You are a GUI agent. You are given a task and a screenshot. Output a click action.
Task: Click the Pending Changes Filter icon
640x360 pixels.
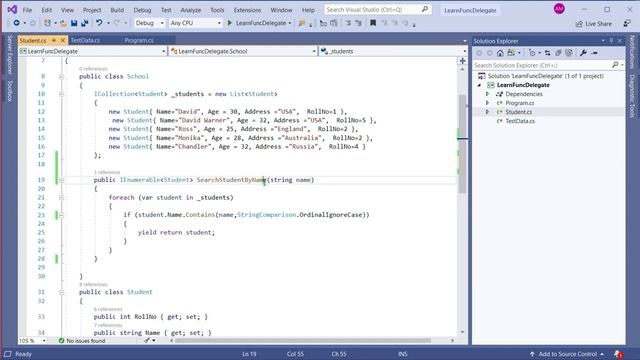(x=532, y=53)
